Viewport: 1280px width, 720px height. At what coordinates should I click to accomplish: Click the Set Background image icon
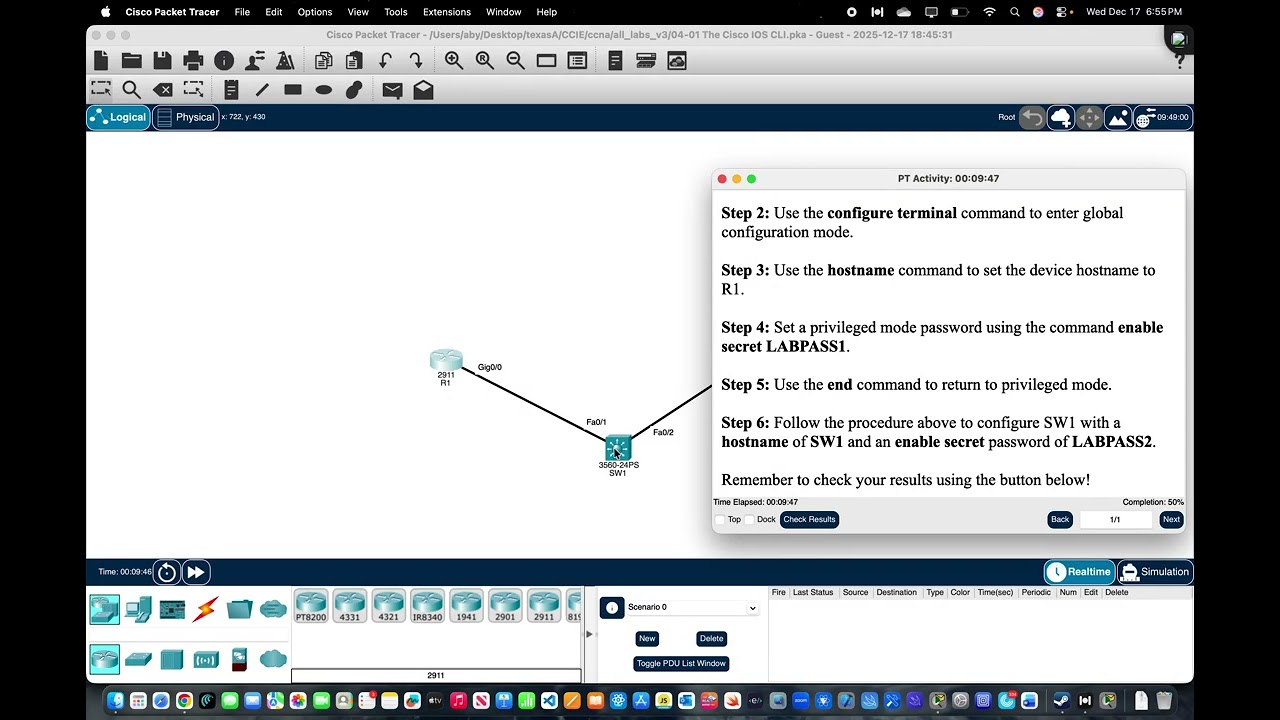click(1118, 117)
